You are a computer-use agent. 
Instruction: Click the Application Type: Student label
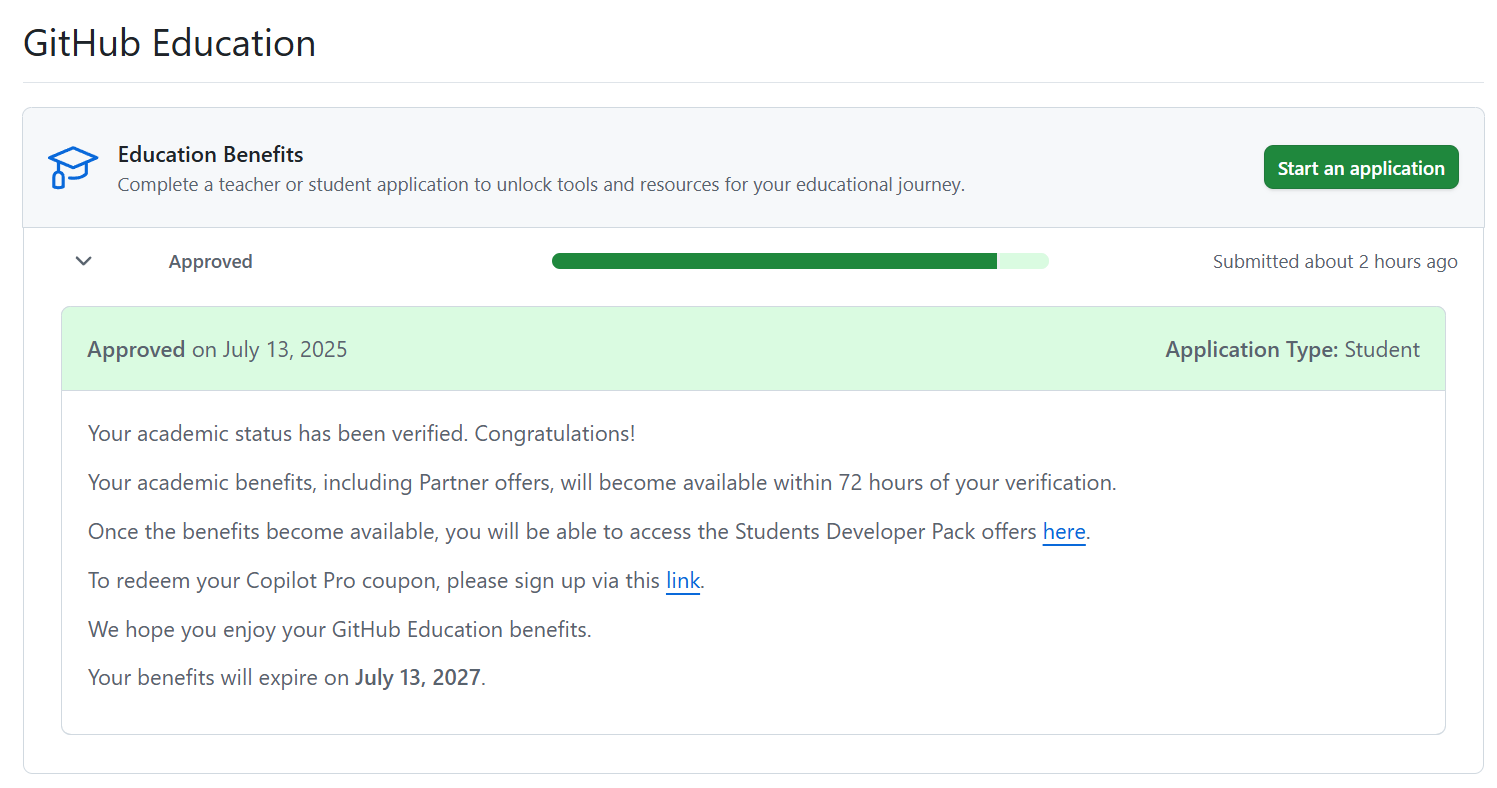[x=1292, y=350]
